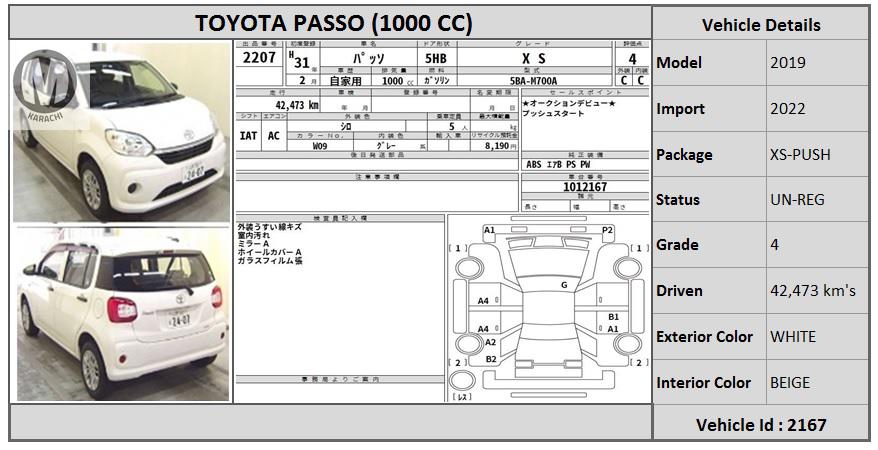Screen dimensions: 878x450
Task: Select the color number "W09"
Action: click(319, 146)
